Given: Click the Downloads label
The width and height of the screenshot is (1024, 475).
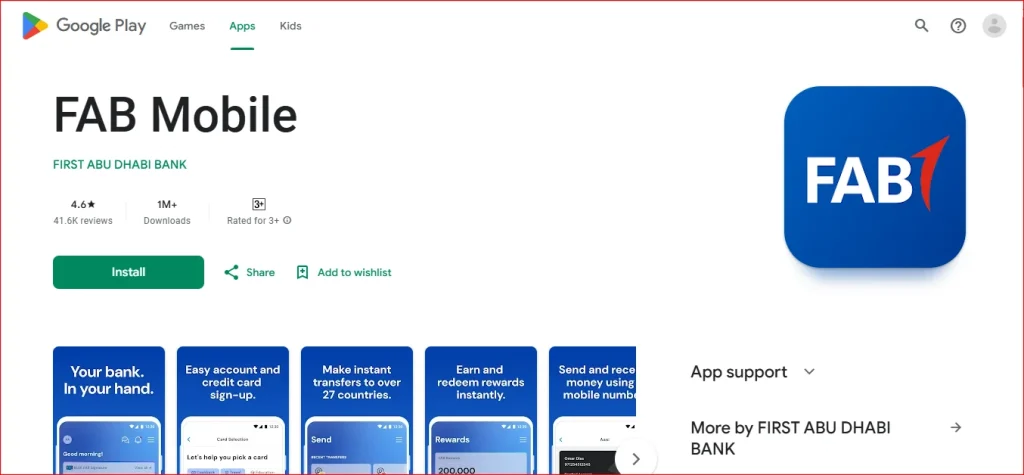Looking at the screenshot, I should [167, 221].
